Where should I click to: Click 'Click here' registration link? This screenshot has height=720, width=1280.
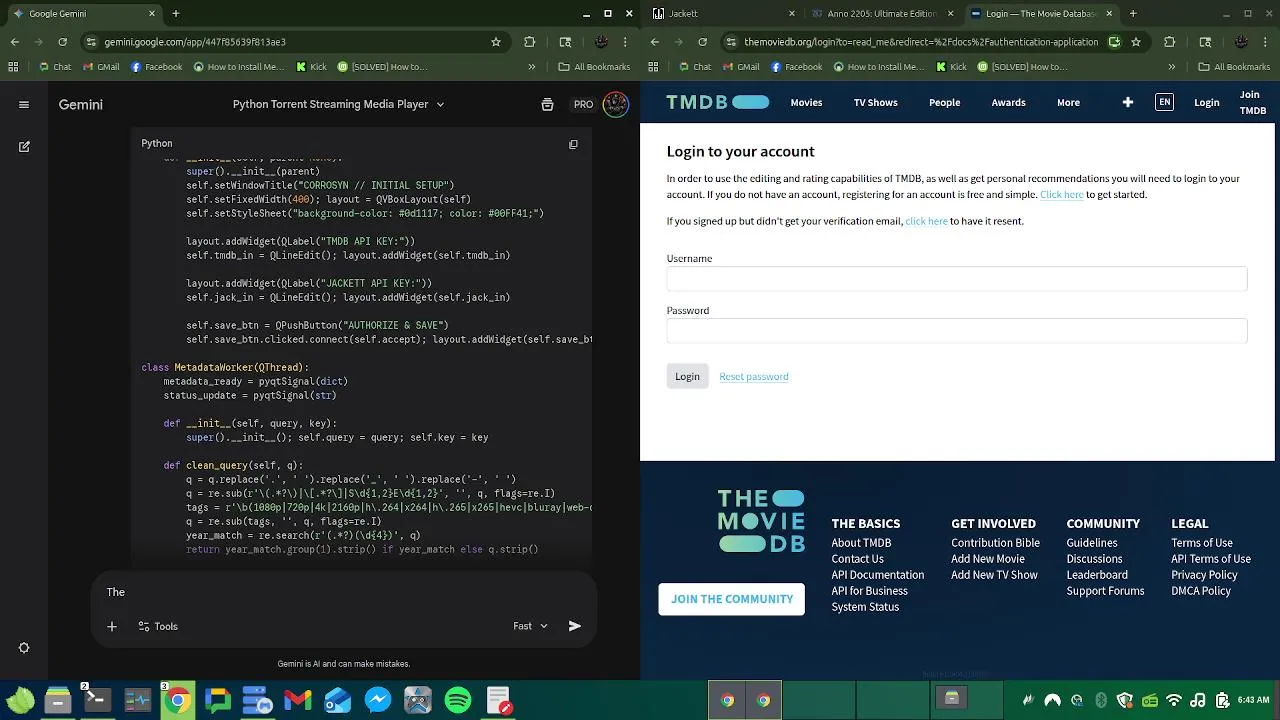pyautogui.click(x=1061, y=195)
